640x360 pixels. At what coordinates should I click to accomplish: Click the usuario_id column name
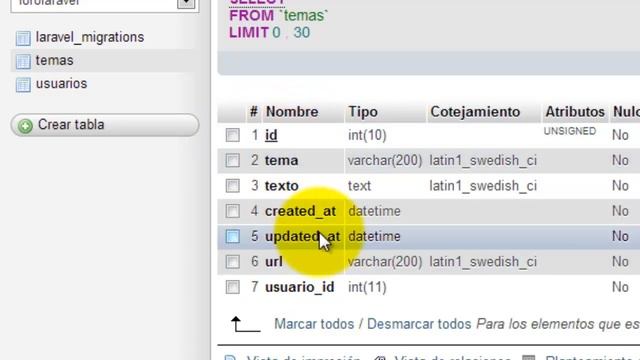[x=300, y=287]
